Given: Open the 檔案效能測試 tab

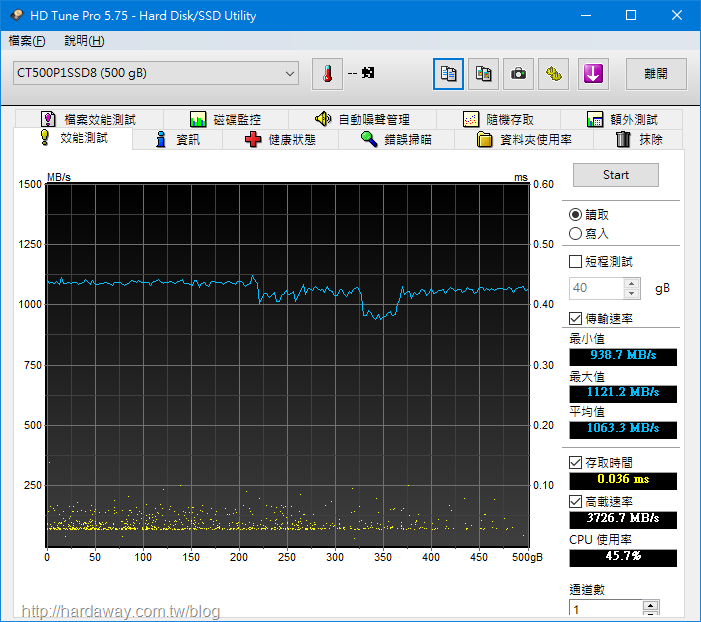Looking at the screenshot, I should pyautogui.click(x=89, y=119).
